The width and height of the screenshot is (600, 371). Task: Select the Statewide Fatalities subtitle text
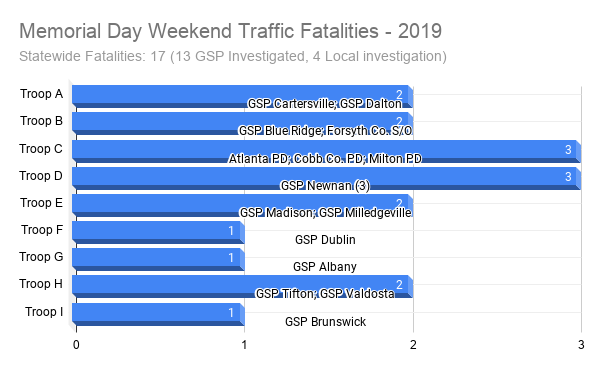coord(233,56)
